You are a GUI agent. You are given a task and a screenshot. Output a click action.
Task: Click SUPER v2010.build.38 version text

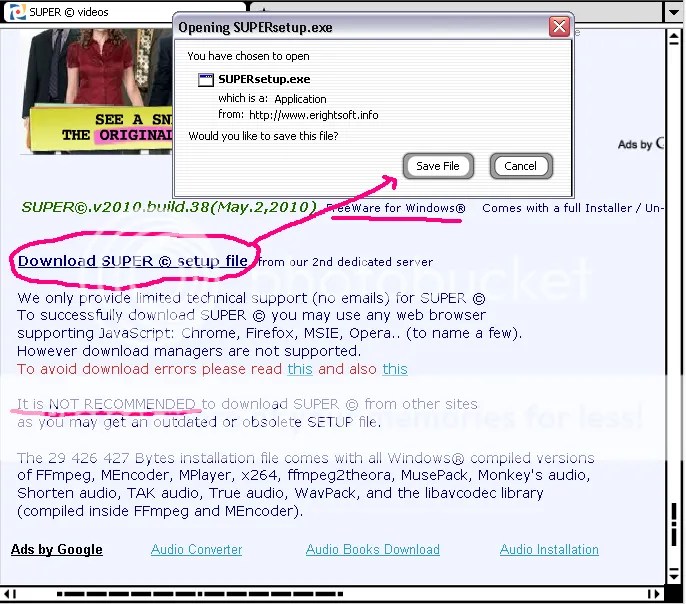coord(169,207)
